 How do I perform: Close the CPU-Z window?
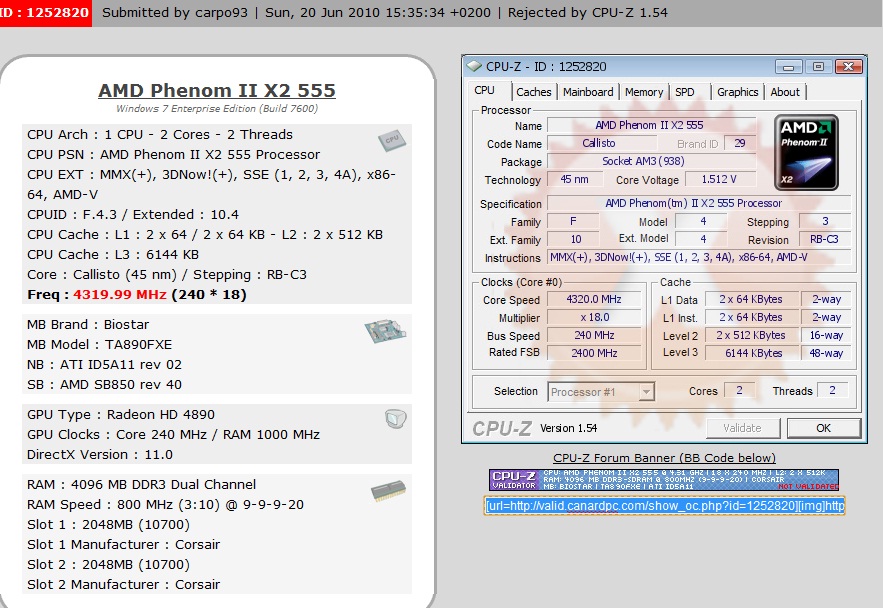pyautogui.click(x=849, y=67)
